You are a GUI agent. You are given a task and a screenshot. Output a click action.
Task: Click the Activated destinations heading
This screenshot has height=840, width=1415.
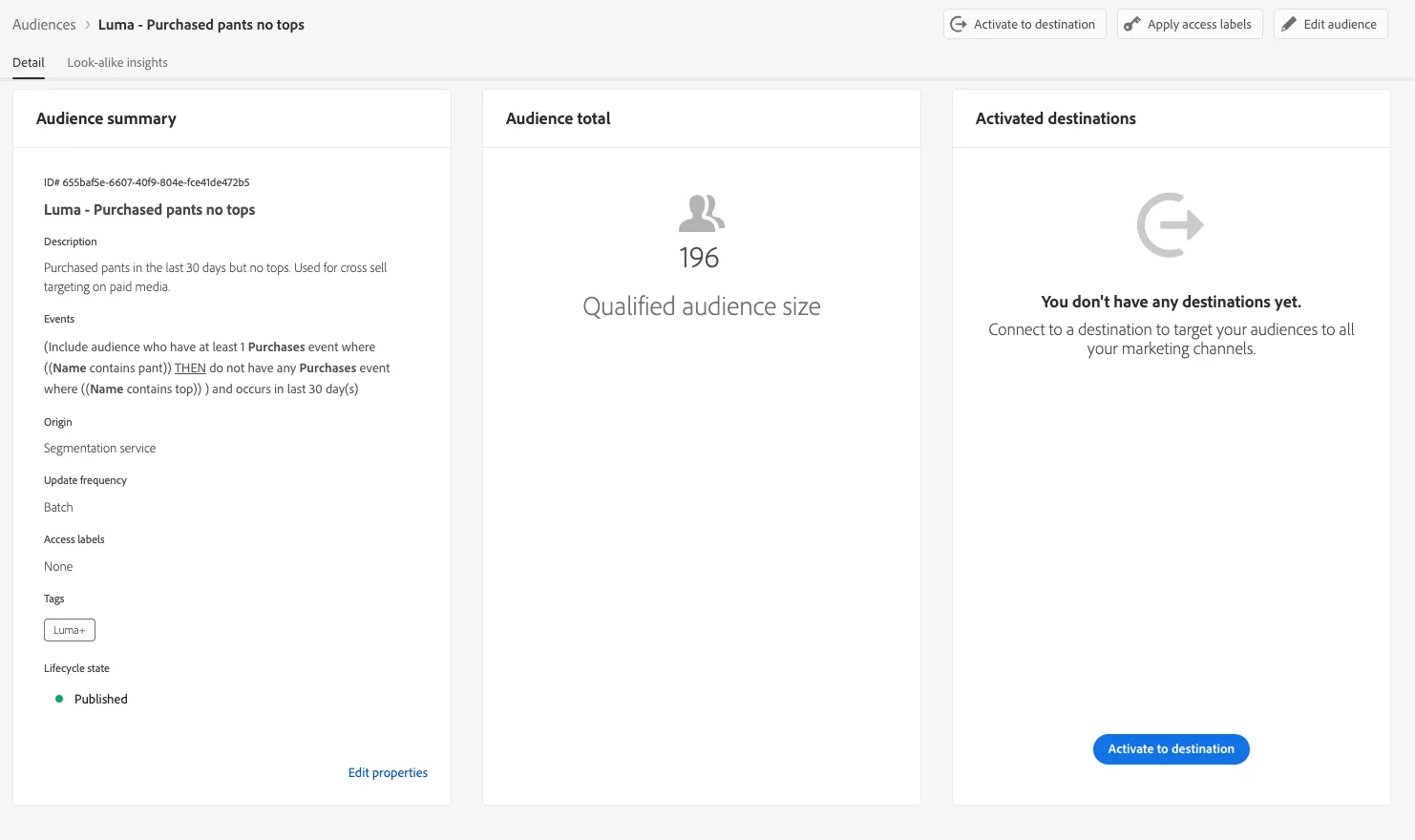[x=1056, y=118]
